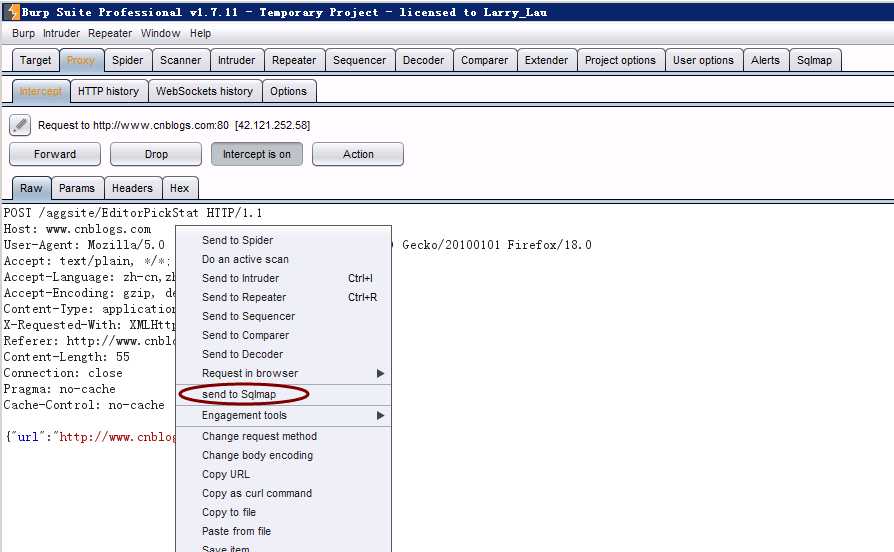Click the Host: www.cnblogs.com header line

point(78,229)
